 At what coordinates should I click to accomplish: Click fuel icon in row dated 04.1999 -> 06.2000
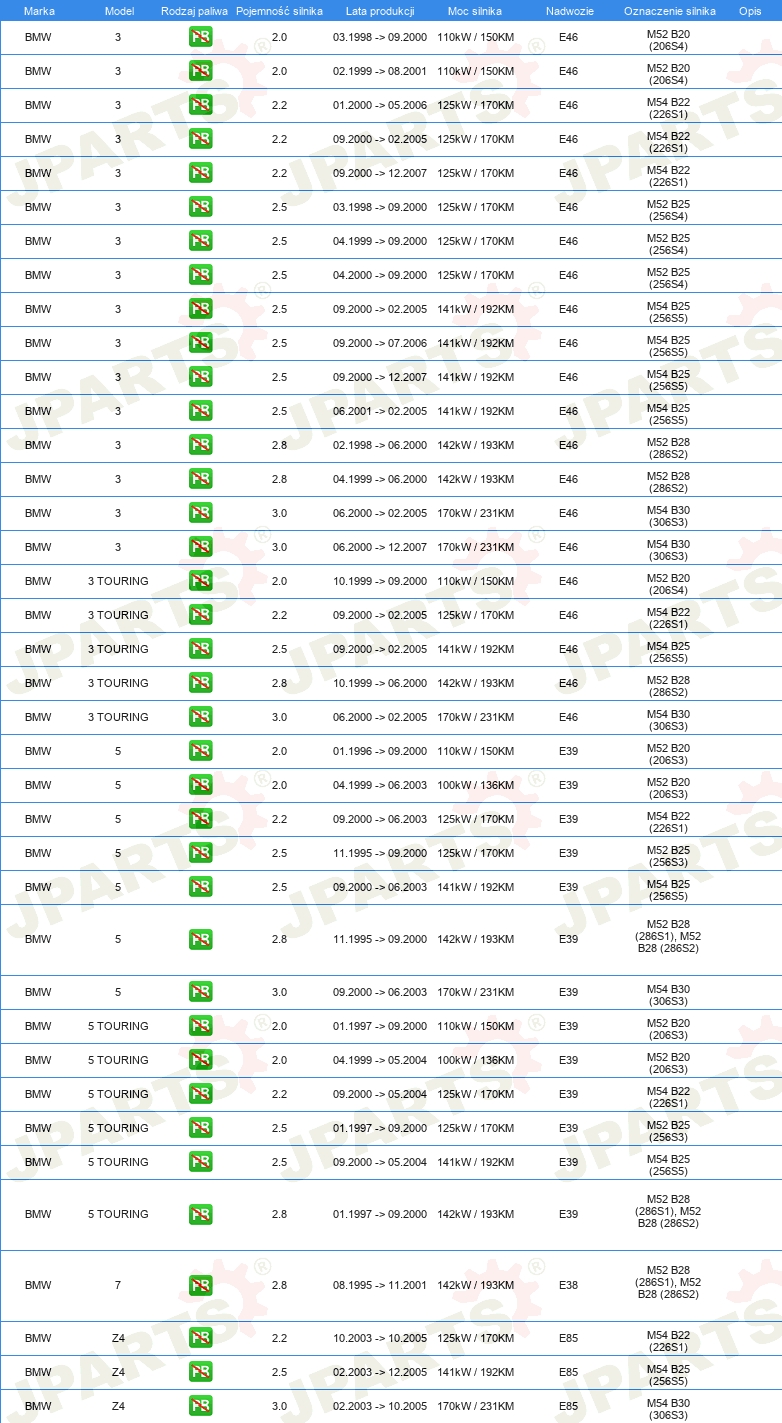(x=200, y=479)
